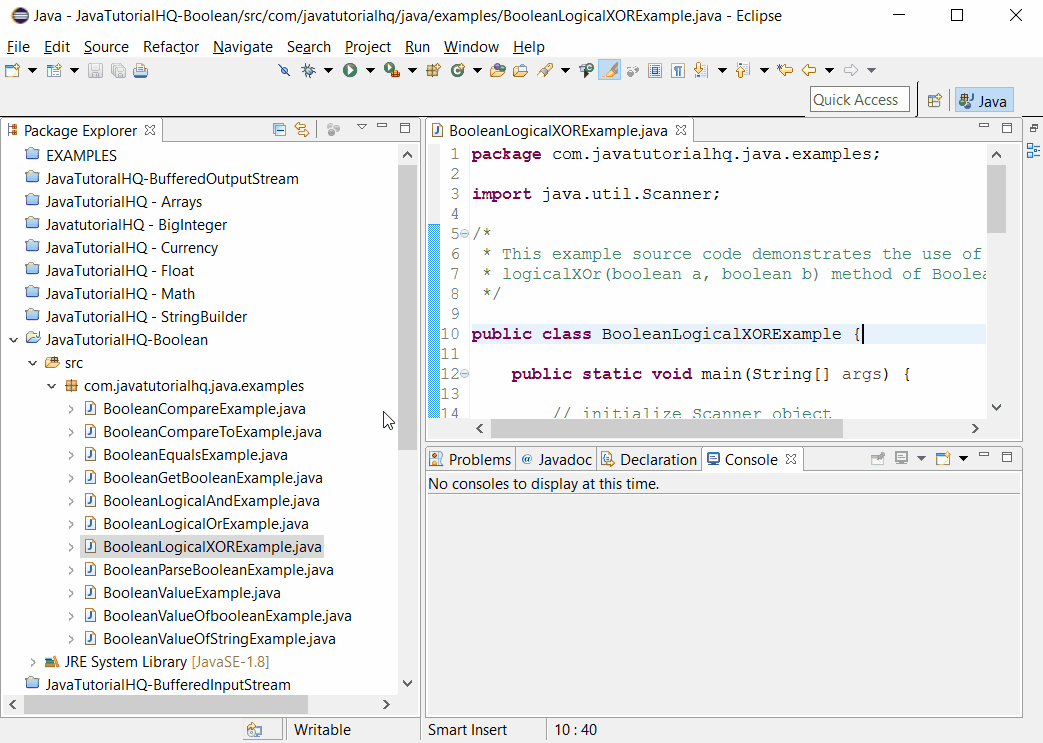Click the New Java Package icon
The height and width of the screenshot is (743, 1043).
coord(434,70)
